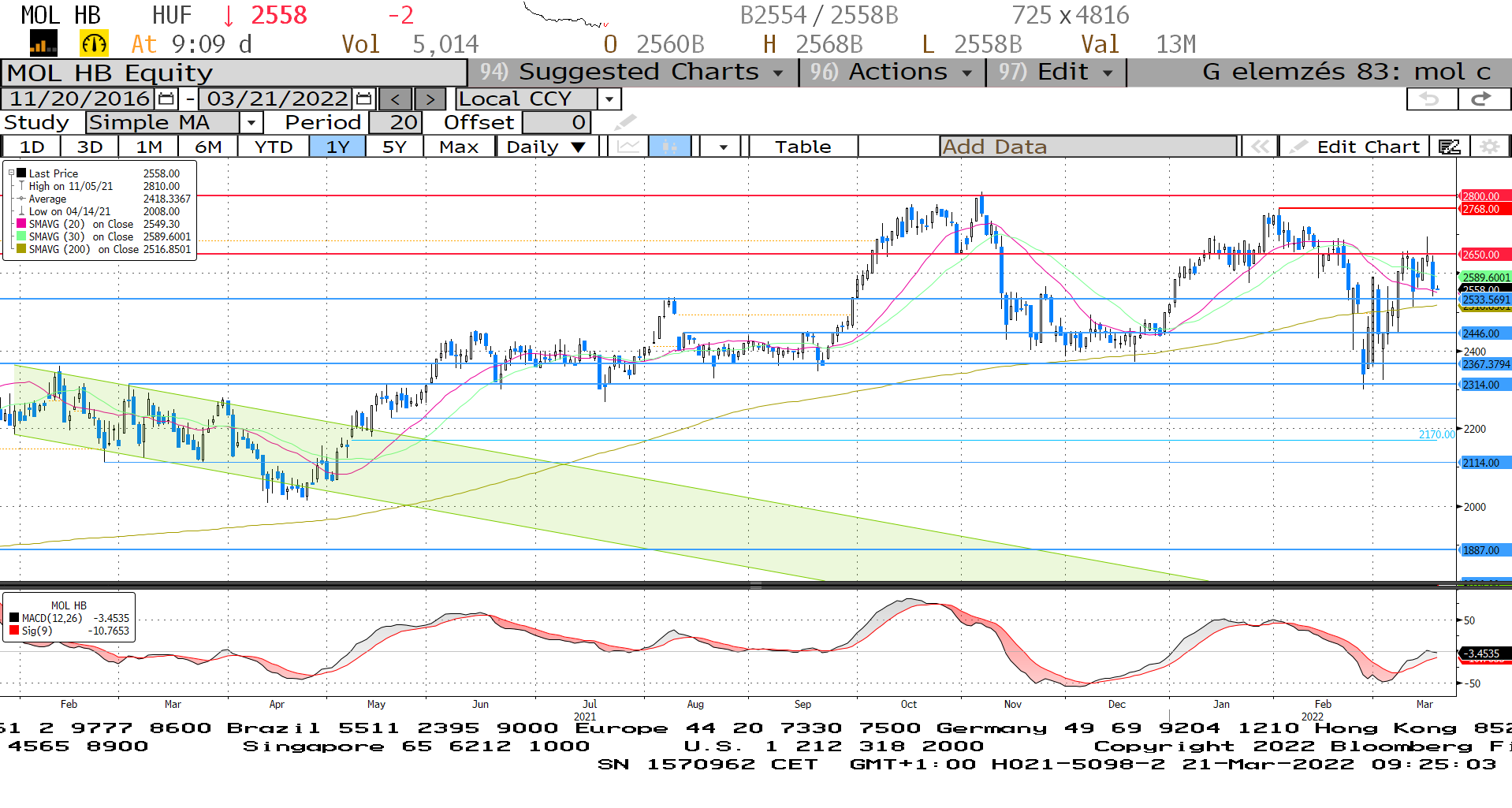Click the 2650.00 red price level label

pyautogui.click(x=1484, y=255)
